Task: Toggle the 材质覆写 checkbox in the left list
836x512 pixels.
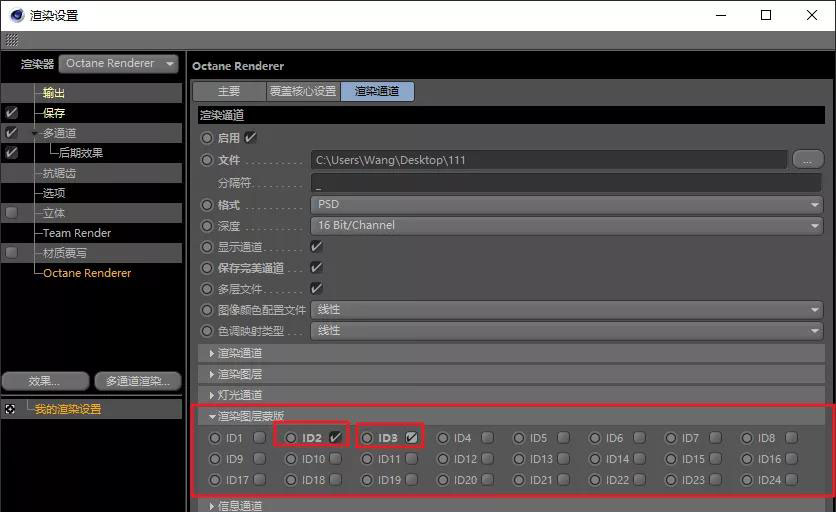Action: (x=11, y=253)
